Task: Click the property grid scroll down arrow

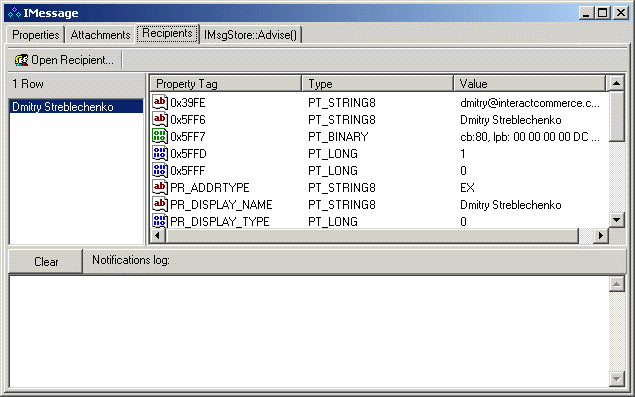Action: (616, 220)
